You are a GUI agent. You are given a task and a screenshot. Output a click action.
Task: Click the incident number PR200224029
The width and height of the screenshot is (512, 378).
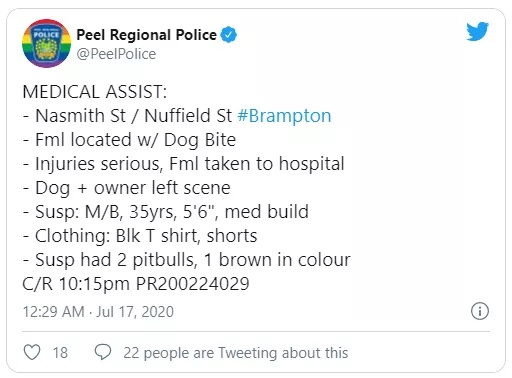click(x=192, y=284)
